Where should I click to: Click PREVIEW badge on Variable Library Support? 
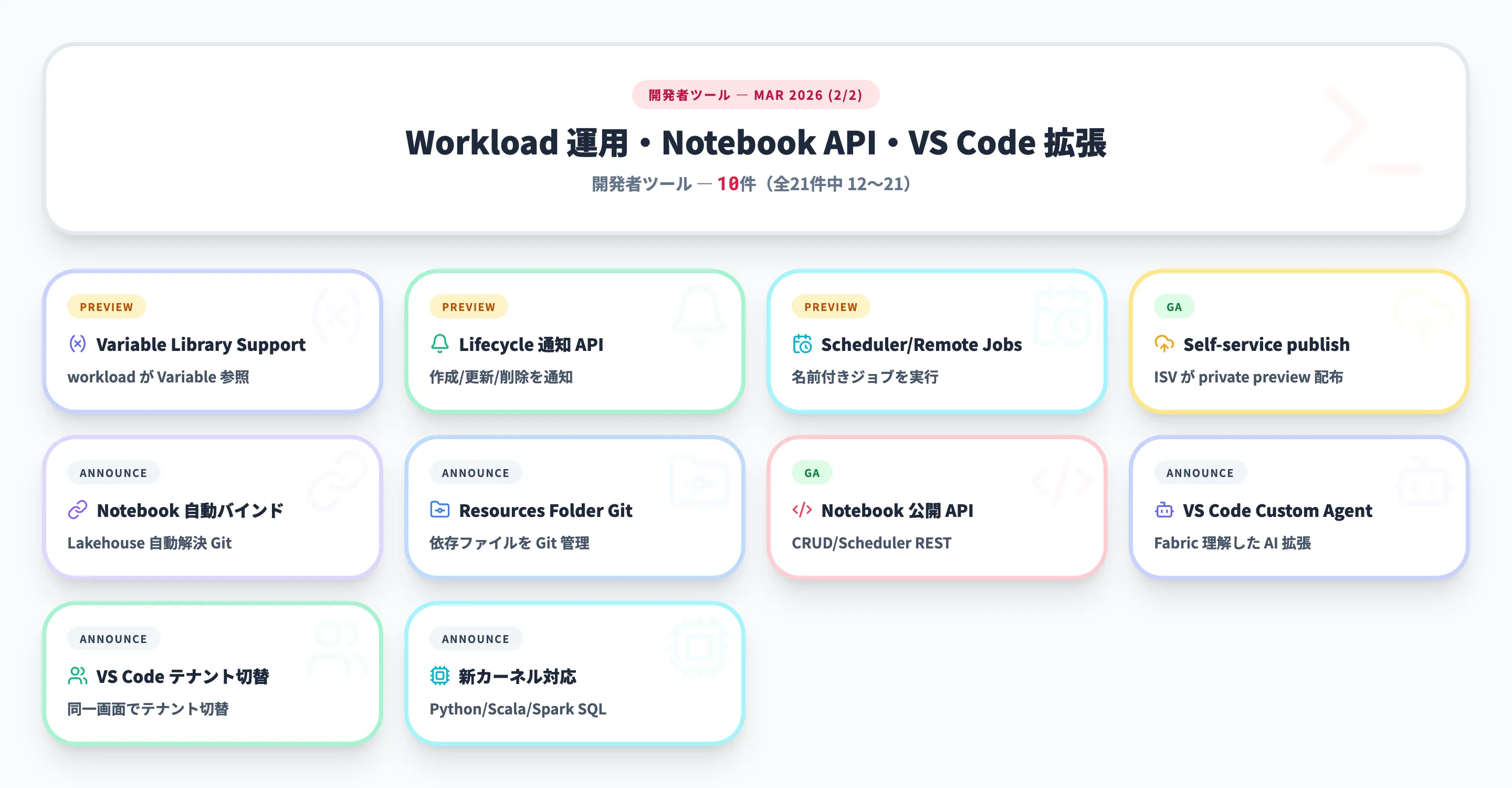(x=106, y=306)
